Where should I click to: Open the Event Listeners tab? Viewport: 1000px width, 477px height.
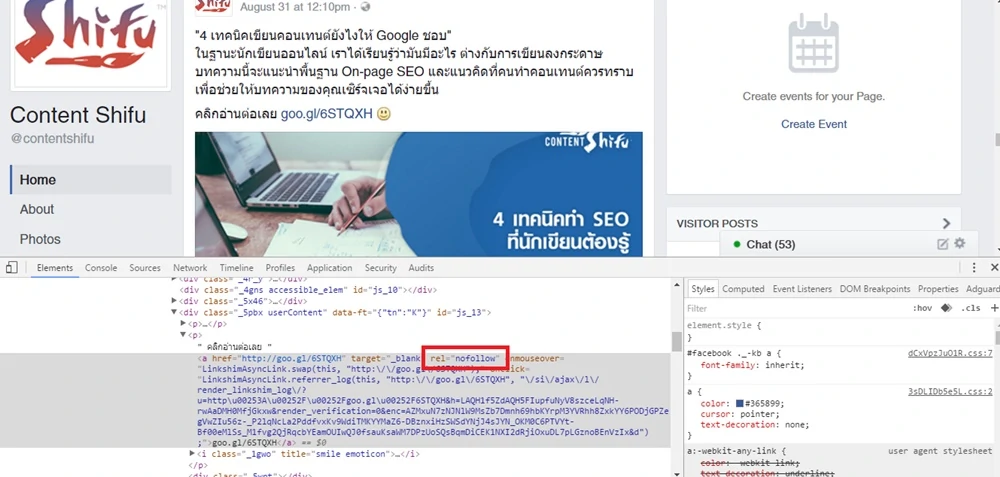point(802,289)
